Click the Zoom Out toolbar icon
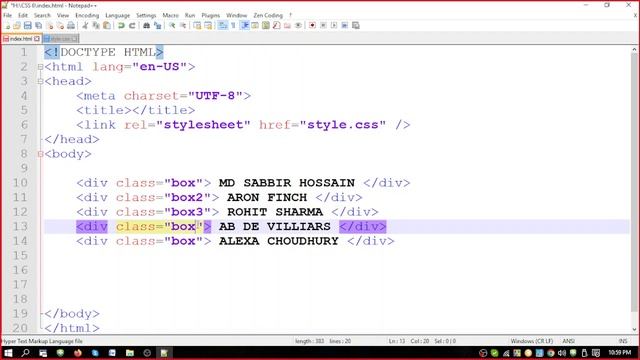640x360 pixels. (x=183, y=25)
